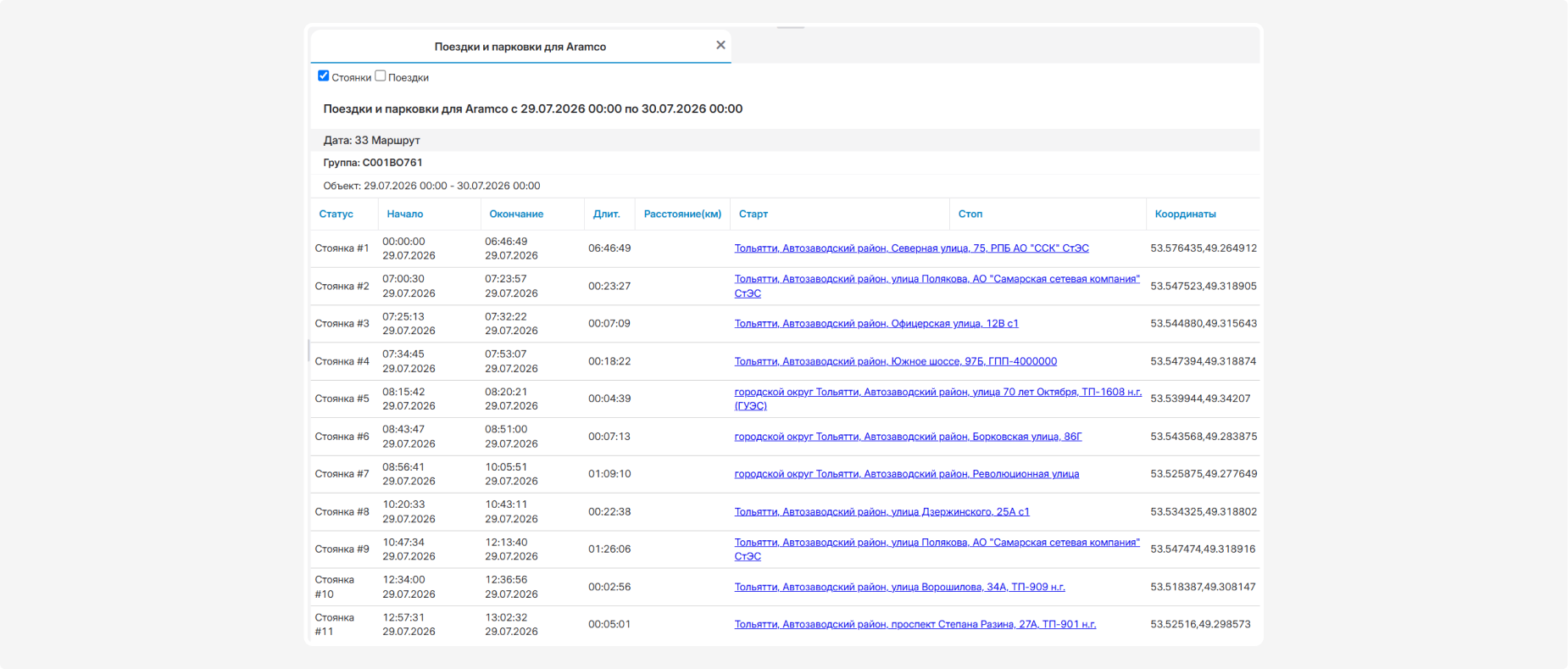Click the Стоп column header

pos(970,215)
